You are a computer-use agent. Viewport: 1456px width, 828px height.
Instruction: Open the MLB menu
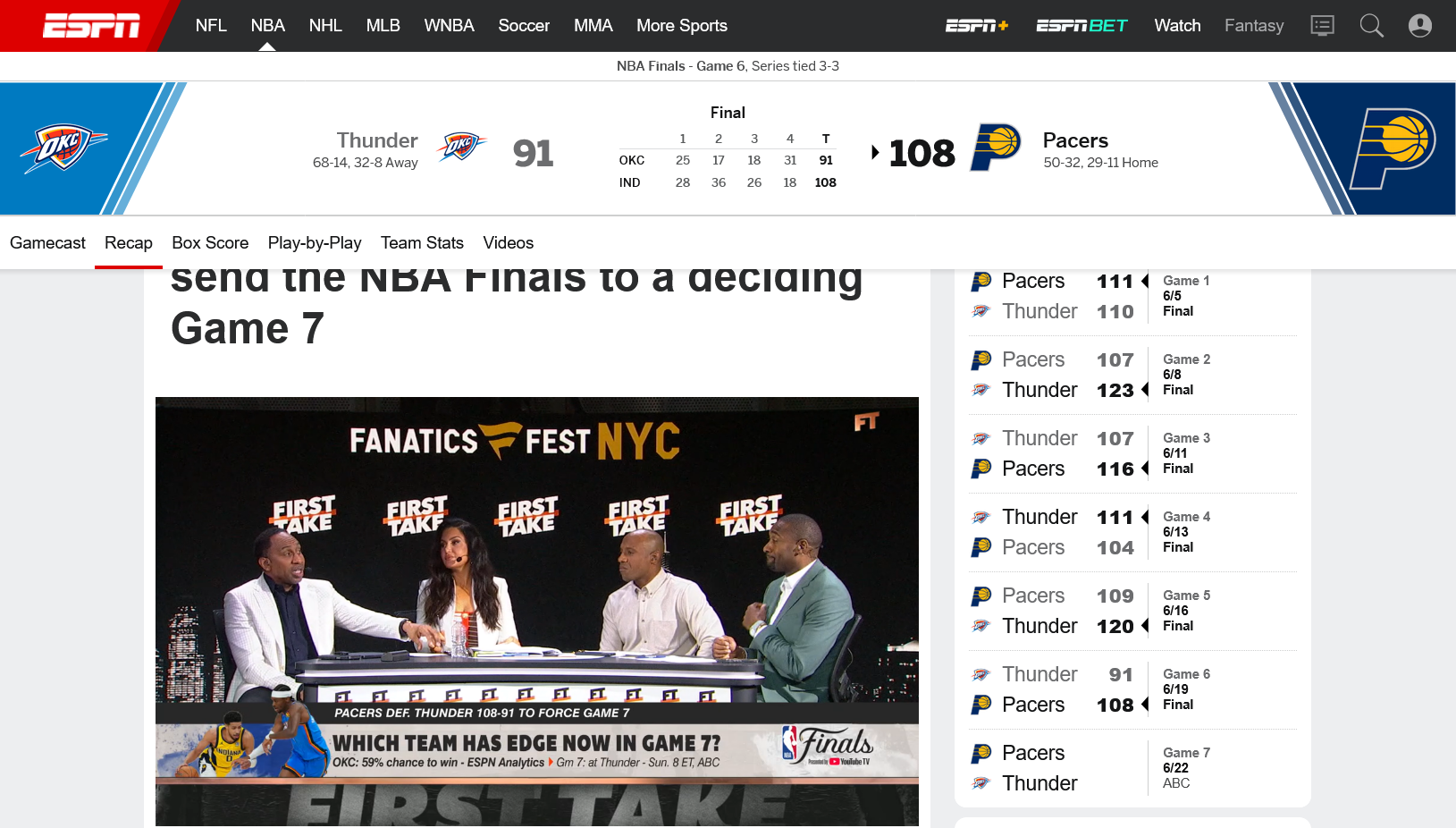tap(383, 26)
